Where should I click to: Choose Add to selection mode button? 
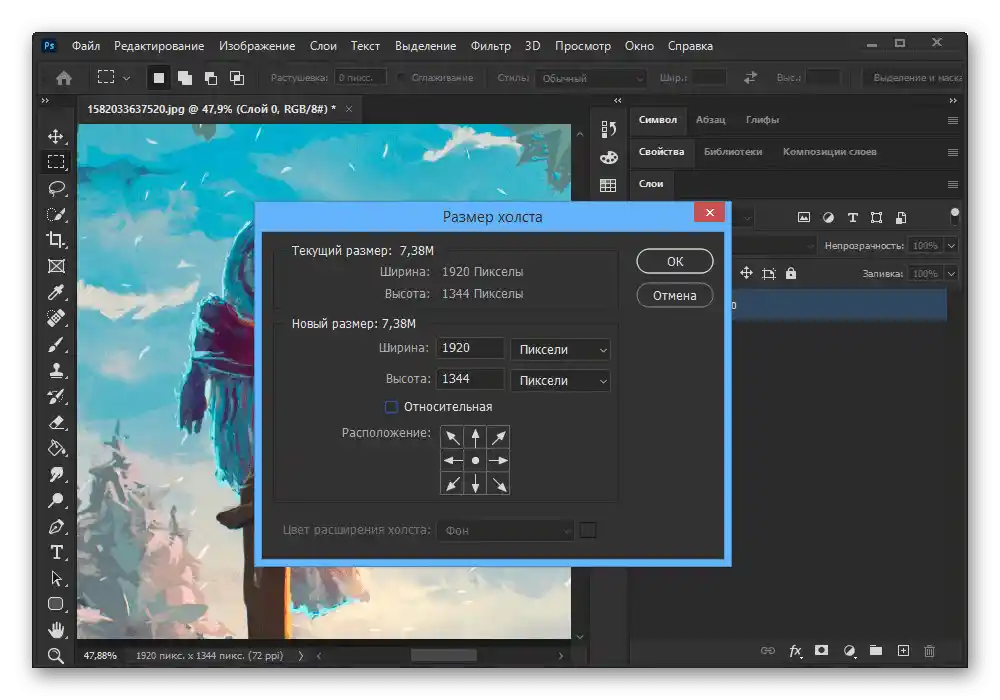coord(185,78)
